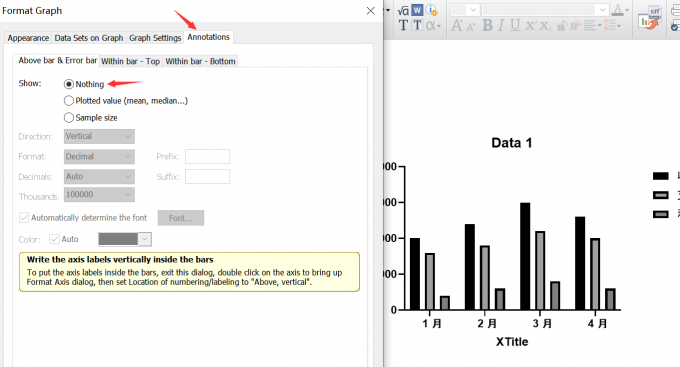Open the Decimals dropdown set to Auto
The height and width of the screenshot is (367, 680).
click(99, 177)
